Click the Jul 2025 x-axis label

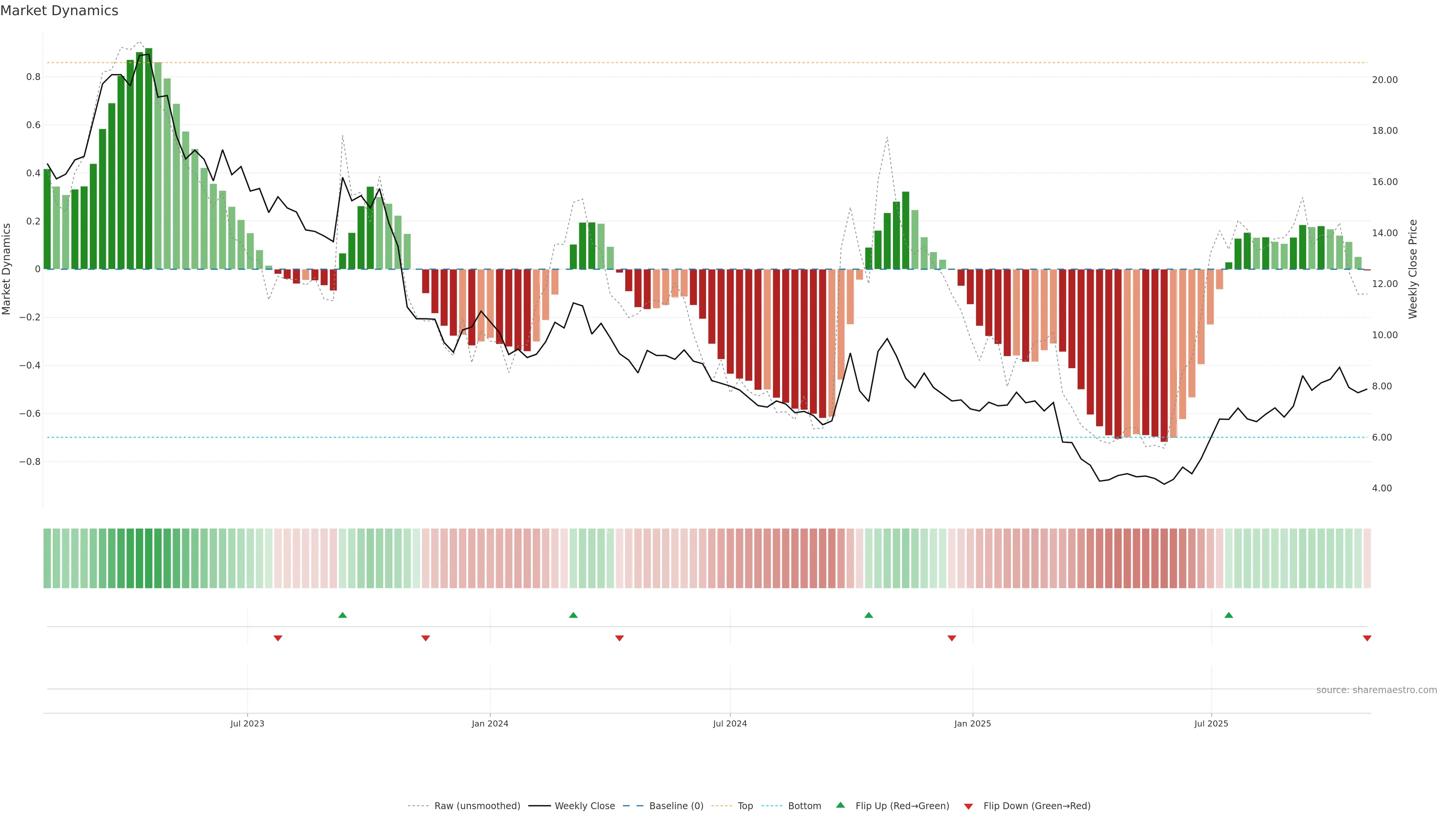(1211, 723)
